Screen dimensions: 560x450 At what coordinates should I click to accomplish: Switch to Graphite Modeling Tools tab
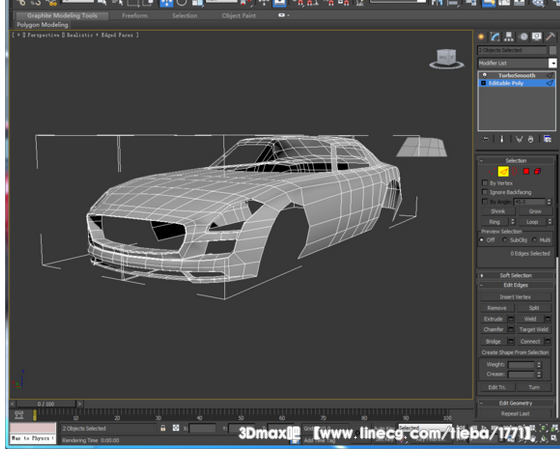click(62, 16)
